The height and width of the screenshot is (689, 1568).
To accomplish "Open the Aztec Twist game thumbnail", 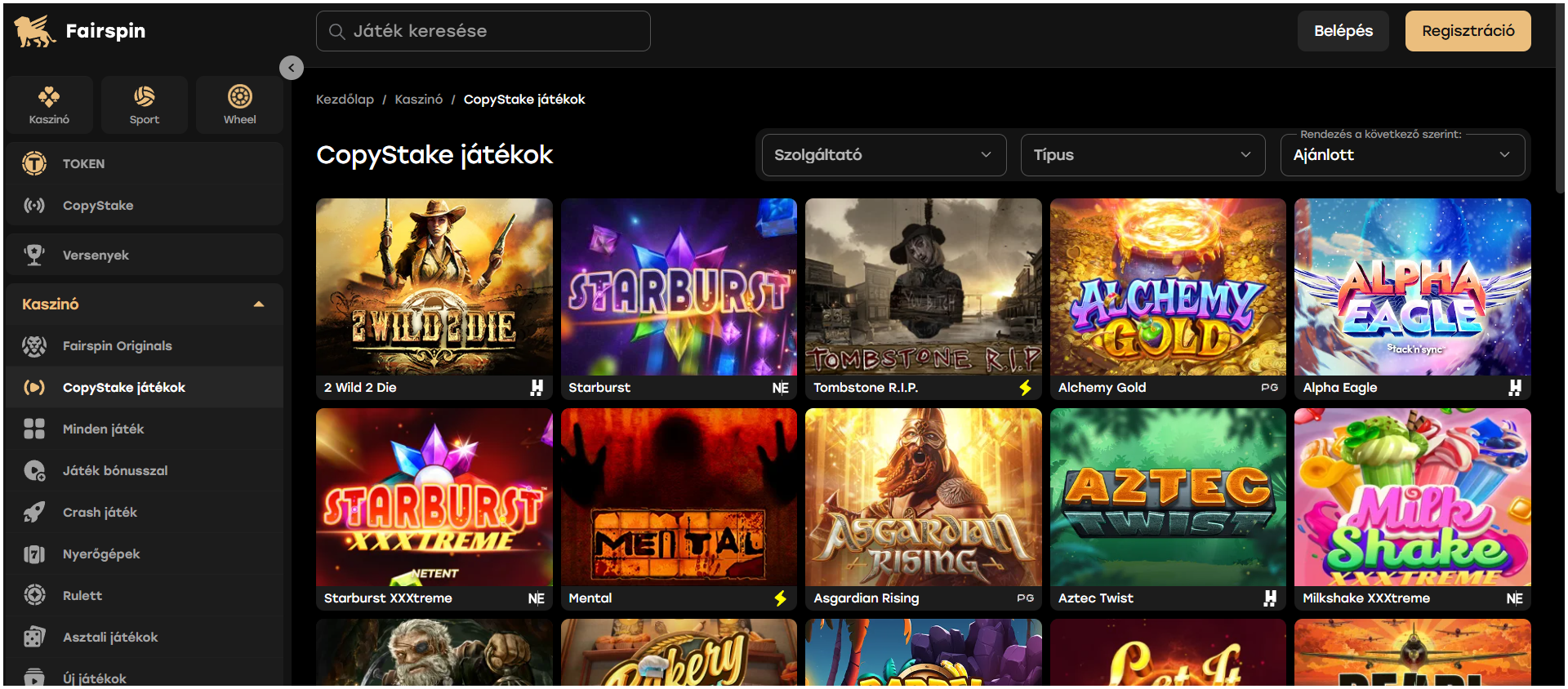I will pos(1168,497).
